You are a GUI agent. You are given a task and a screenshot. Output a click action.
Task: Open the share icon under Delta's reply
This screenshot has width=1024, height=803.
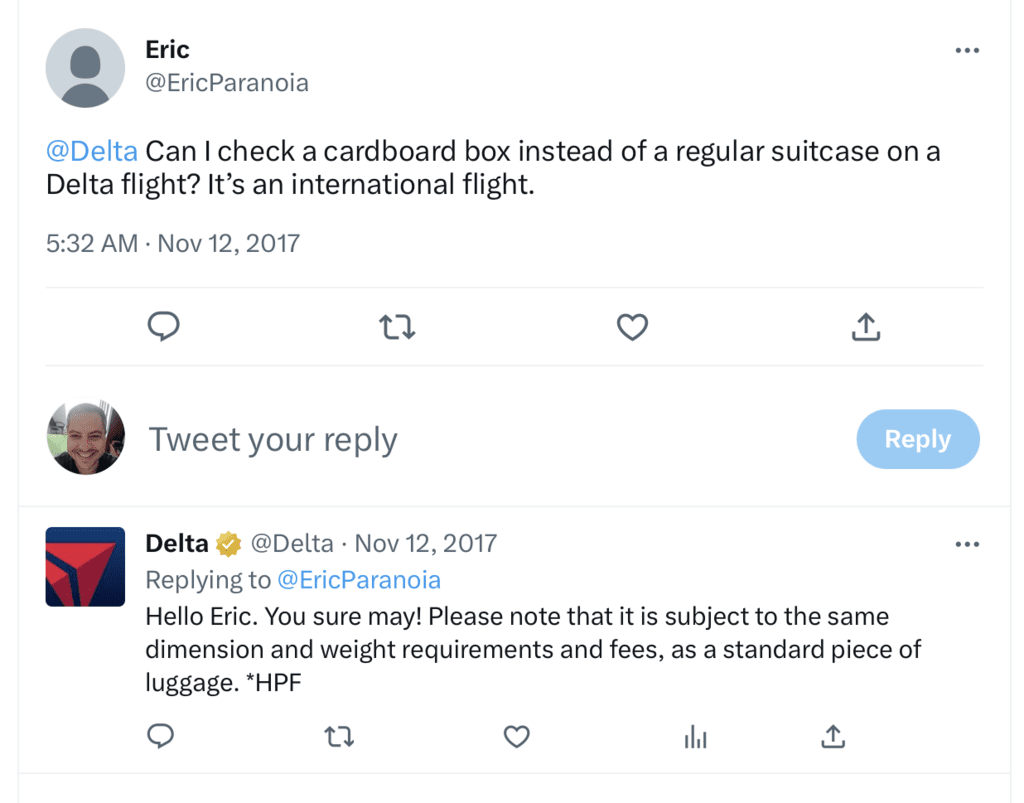point(832,737)
